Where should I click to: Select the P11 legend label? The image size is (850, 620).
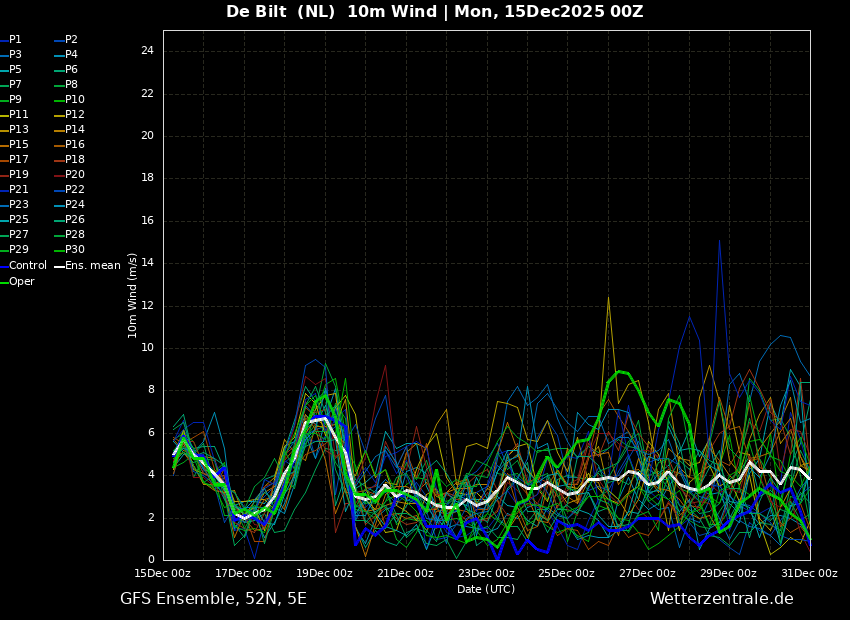pyautogui.click(x=15, y=114)
